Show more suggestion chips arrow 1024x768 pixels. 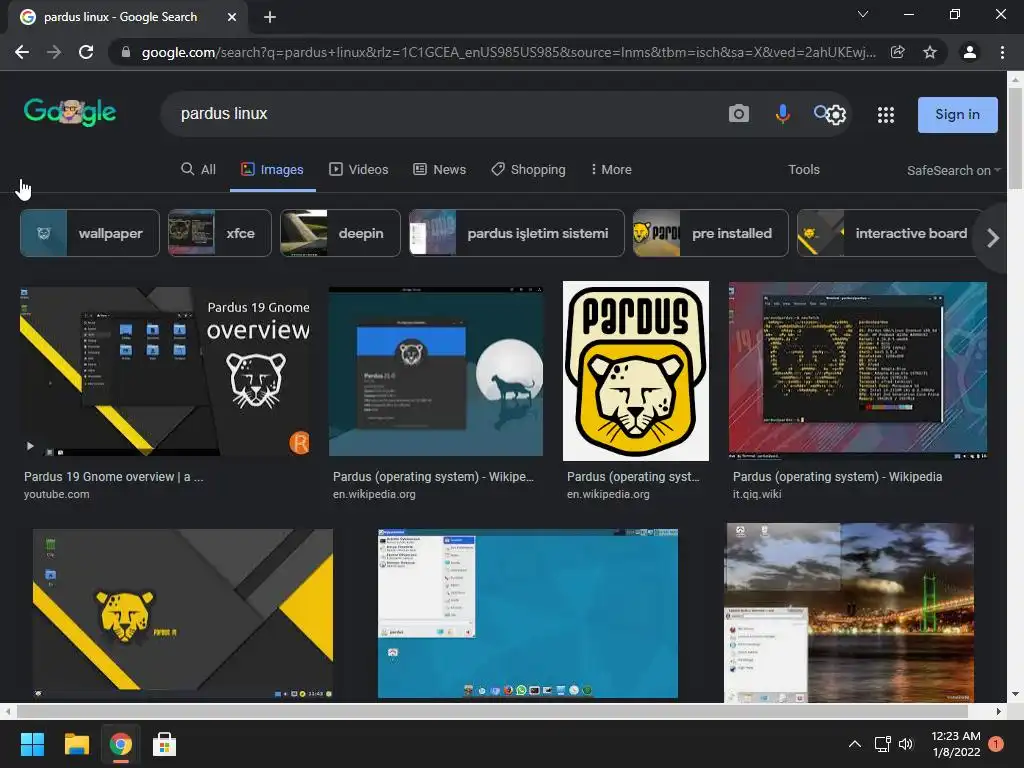(x=993, y=238)
